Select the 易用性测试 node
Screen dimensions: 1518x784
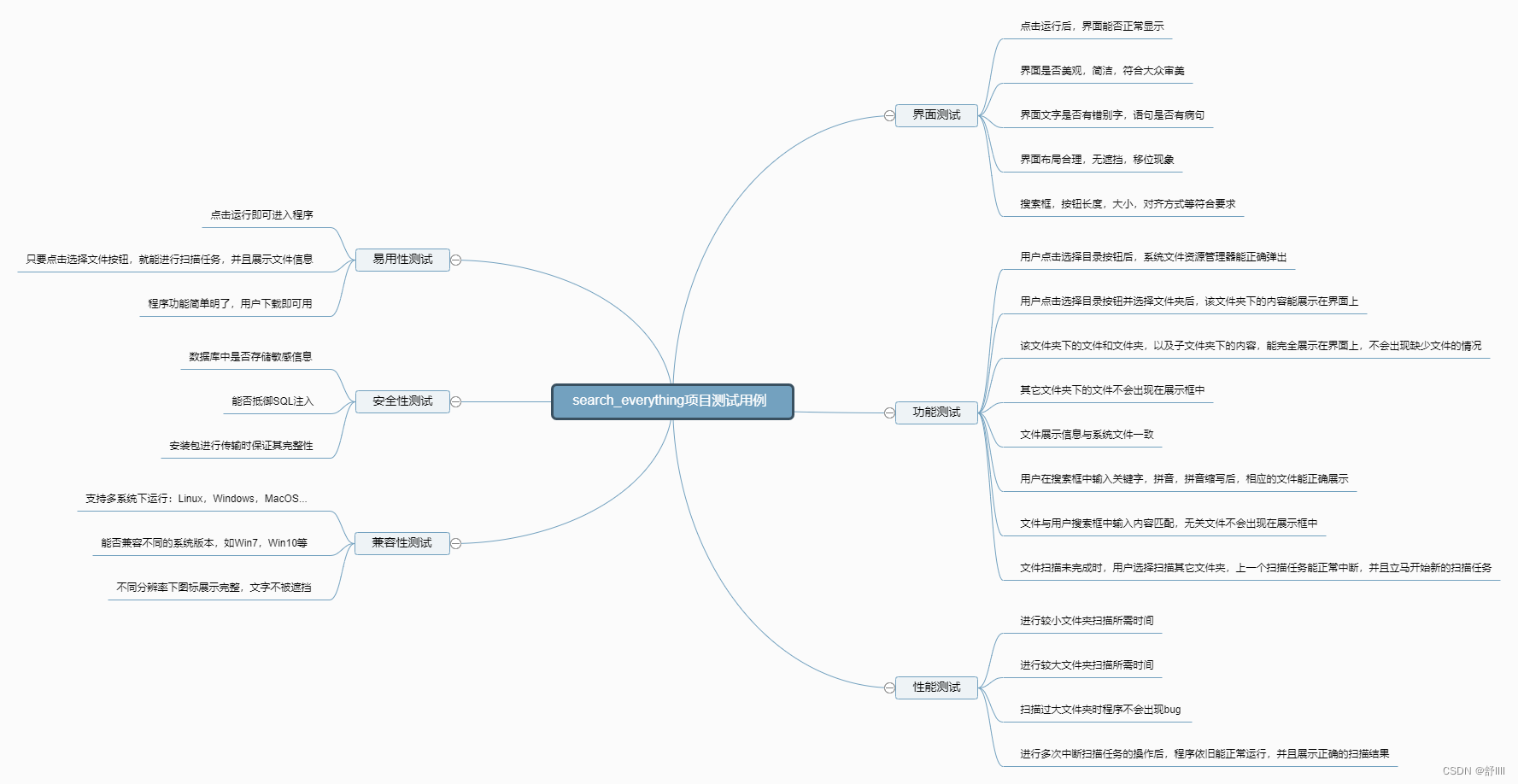point(402,260)
